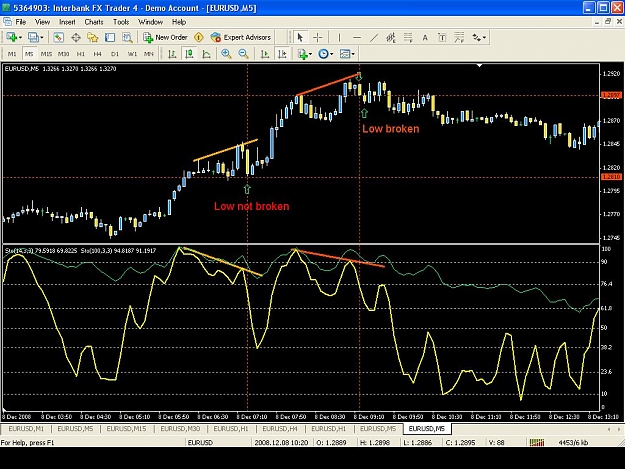The width and height of the screenshot is (625, 469).
Task: Switch to the EURUSD,M15 chart tab
Action: click(126, 429)
